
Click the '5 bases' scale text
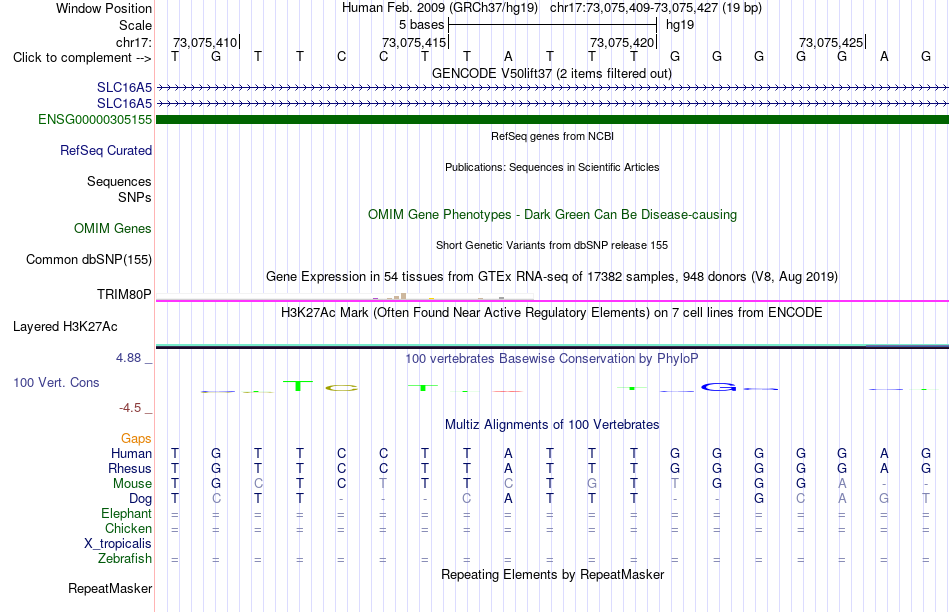(x=421, y=25)
